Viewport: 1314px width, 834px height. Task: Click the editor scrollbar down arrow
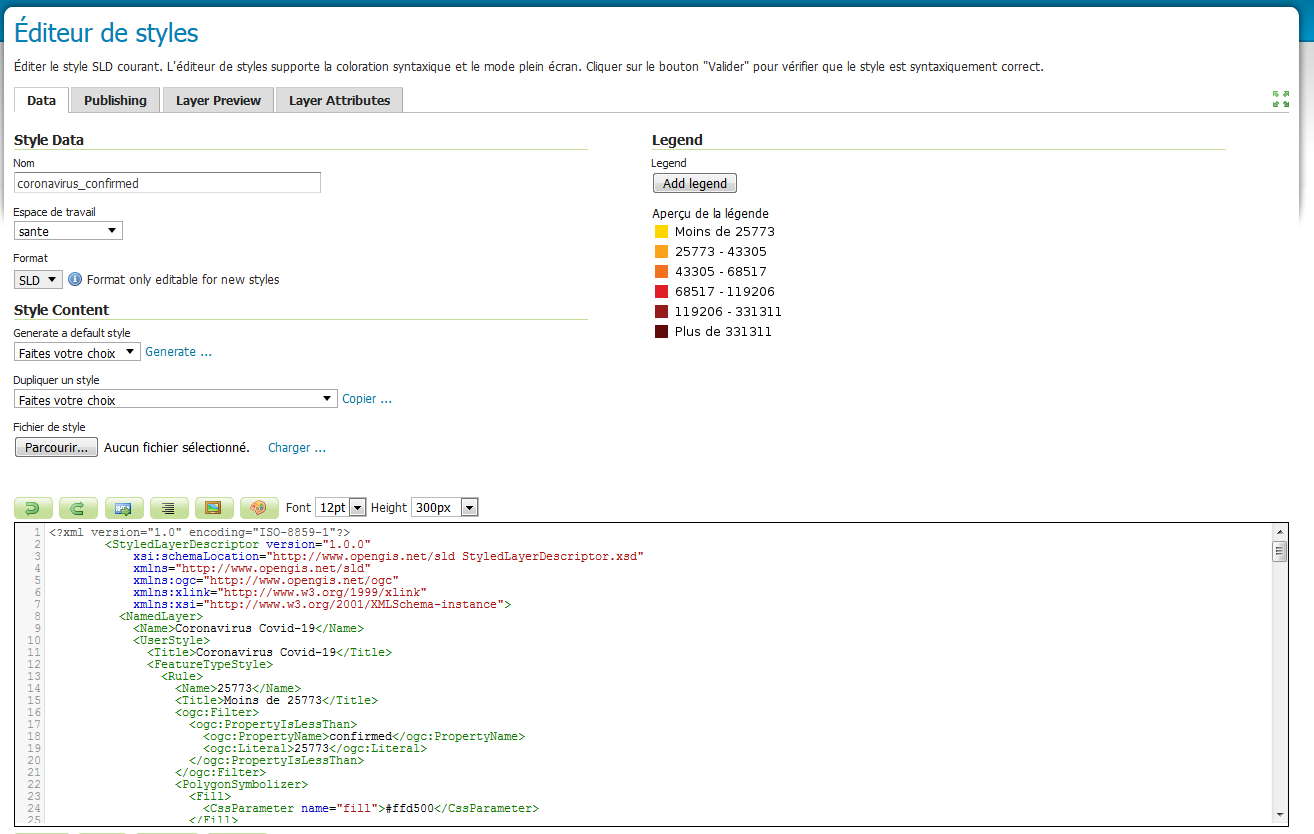pyautogui.click(x=1279, y=815)
